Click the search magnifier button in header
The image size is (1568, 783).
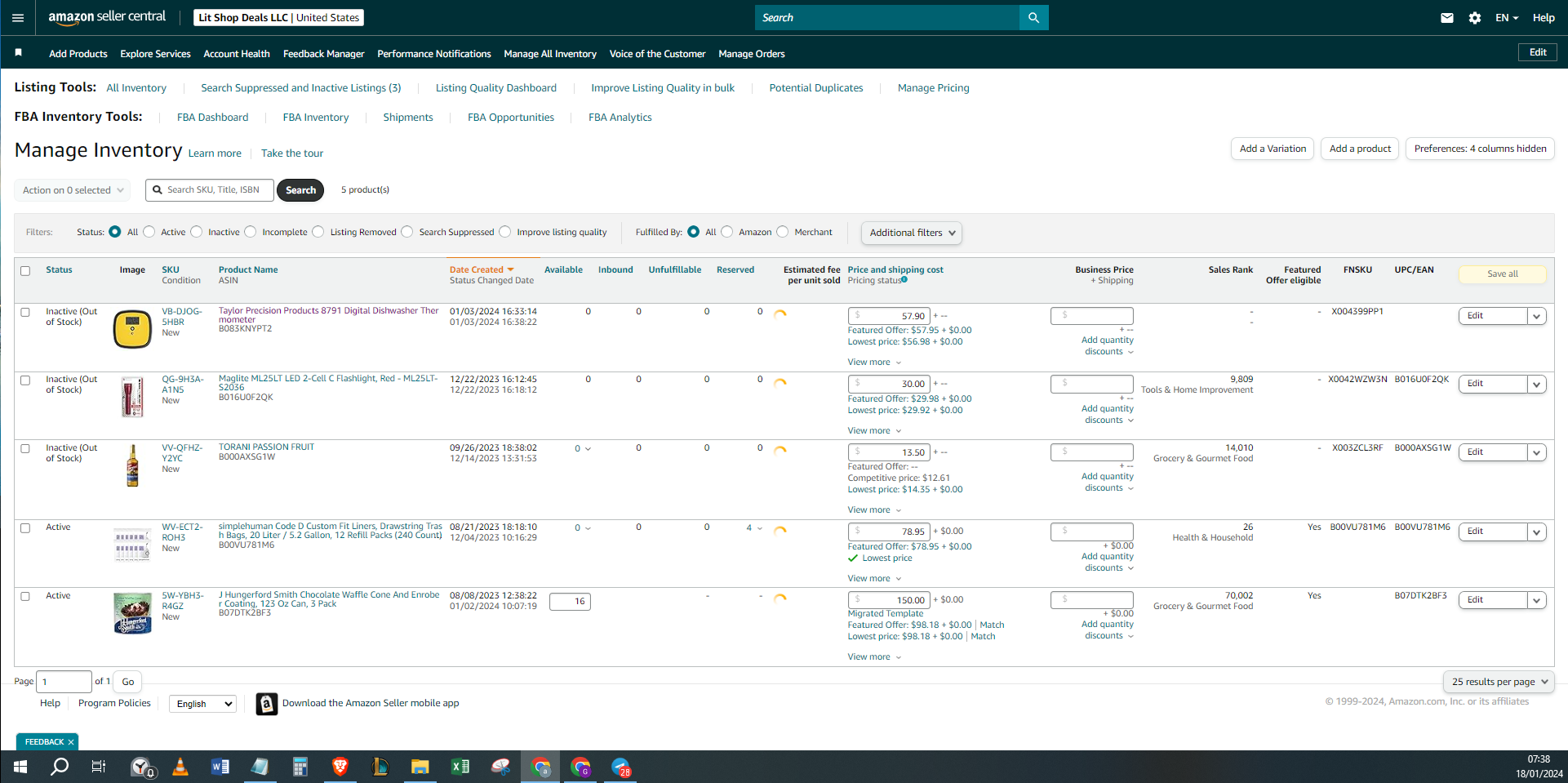coord(1033,17)
